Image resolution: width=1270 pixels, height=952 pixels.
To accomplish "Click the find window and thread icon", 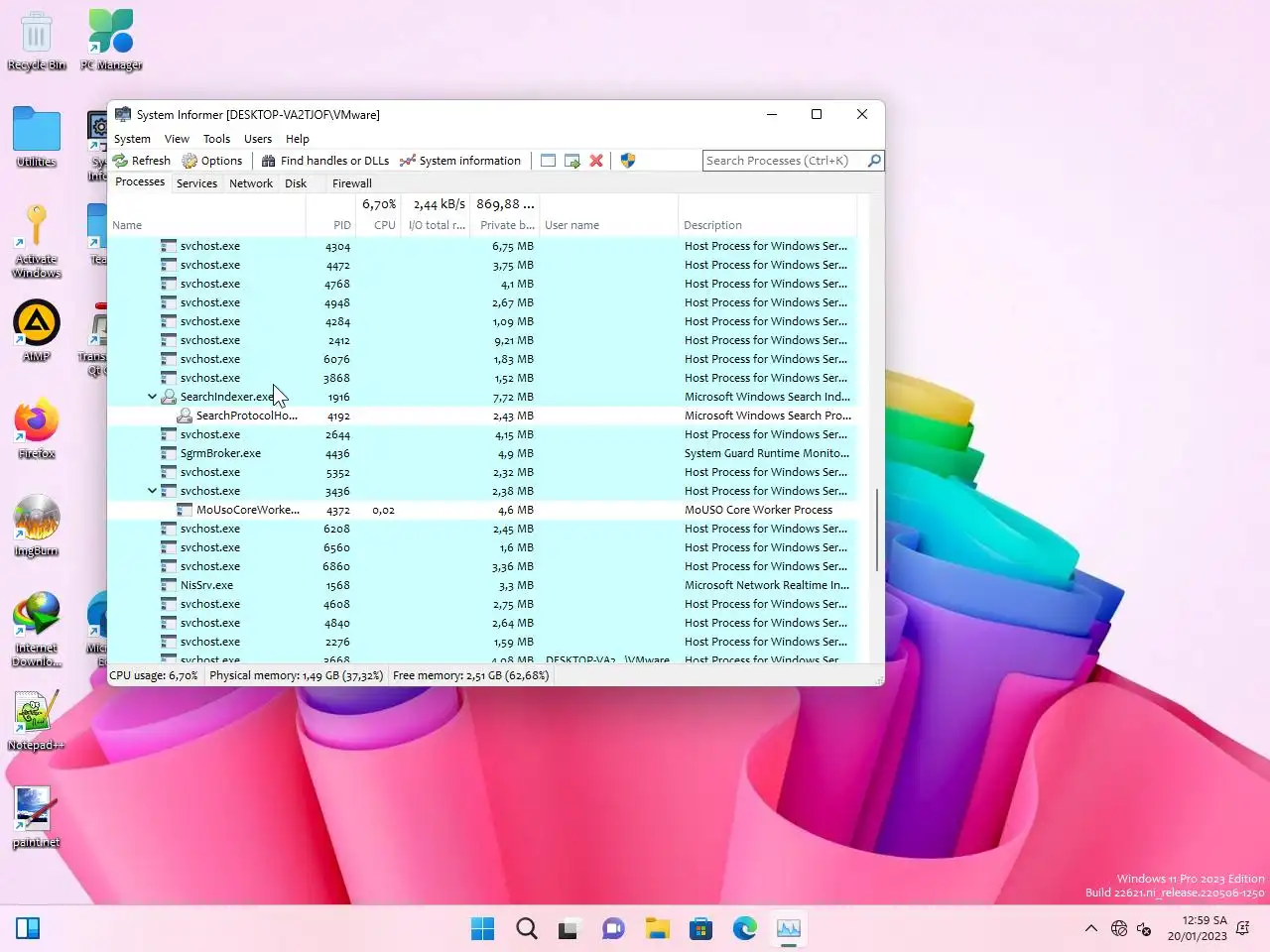I will point(572,161).
